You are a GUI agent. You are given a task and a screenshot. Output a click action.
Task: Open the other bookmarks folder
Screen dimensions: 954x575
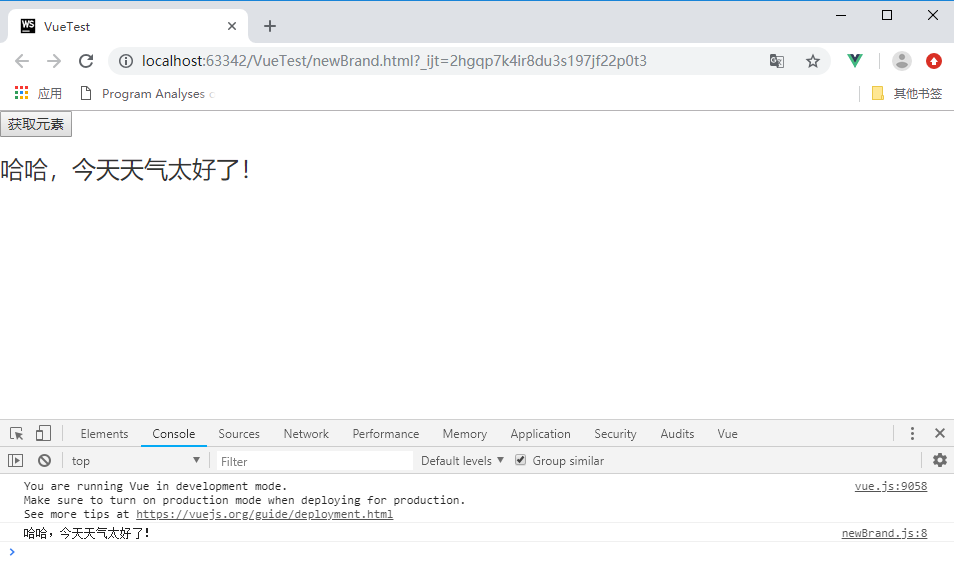pyautogui.click(x=907, y=93)
